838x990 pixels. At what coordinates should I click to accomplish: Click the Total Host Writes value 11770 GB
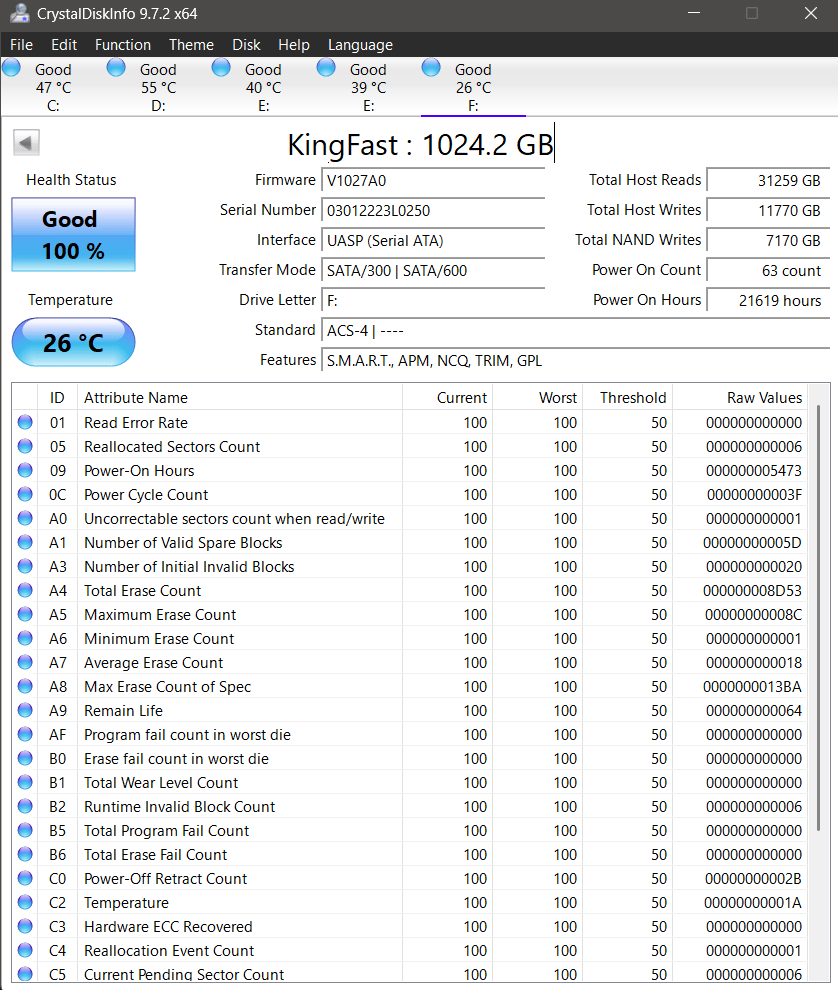pyautogui.click(x=768, y=210)
